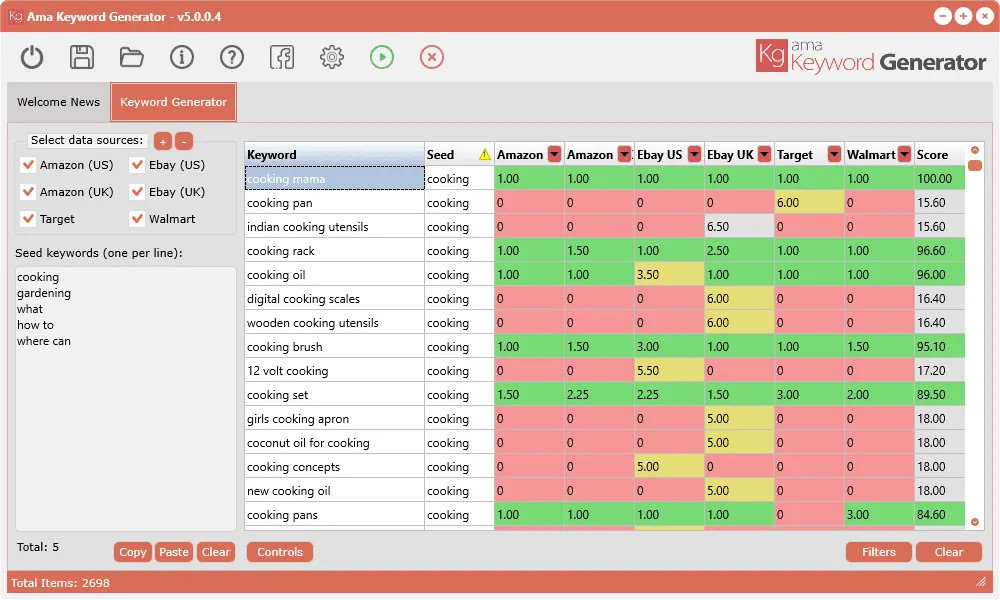Open a file using the folder icon
The width and height of the screenshot is (1000, 600).
[x=131, y=57]
